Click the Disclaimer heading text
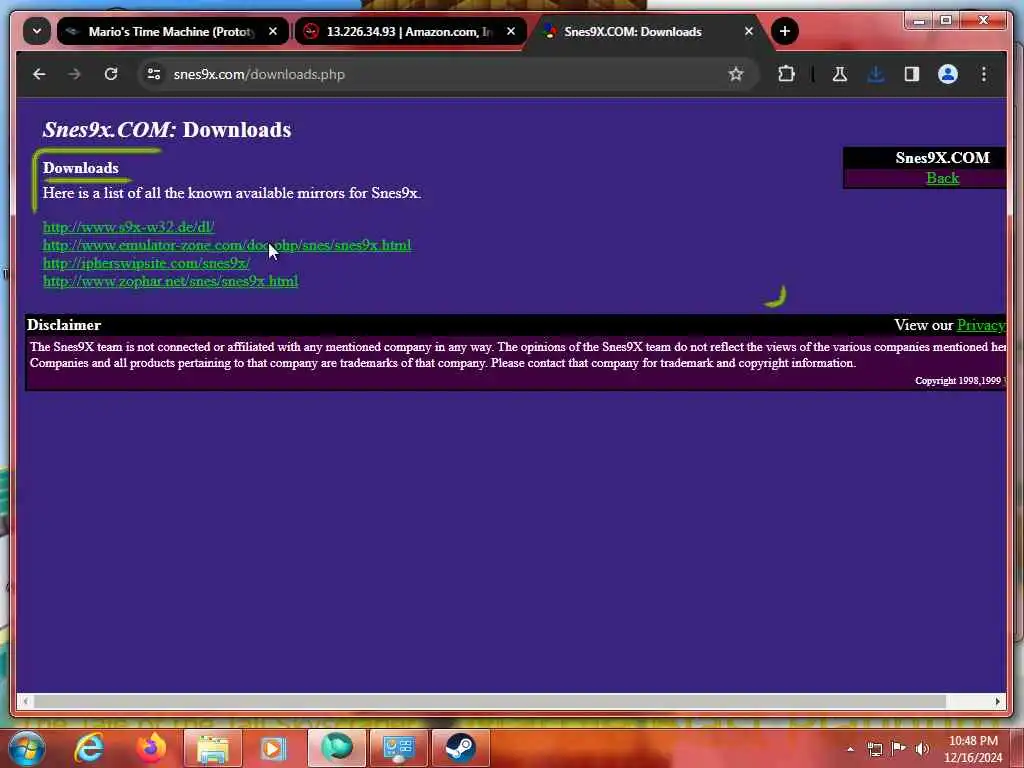 [64, 325]
